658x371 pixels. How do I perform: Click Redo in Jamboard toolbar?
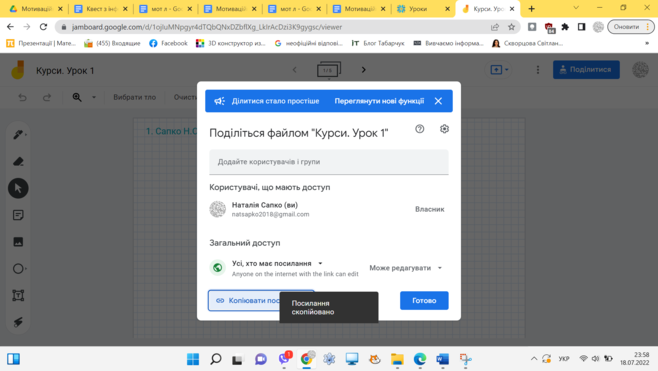tap(47, 97)
